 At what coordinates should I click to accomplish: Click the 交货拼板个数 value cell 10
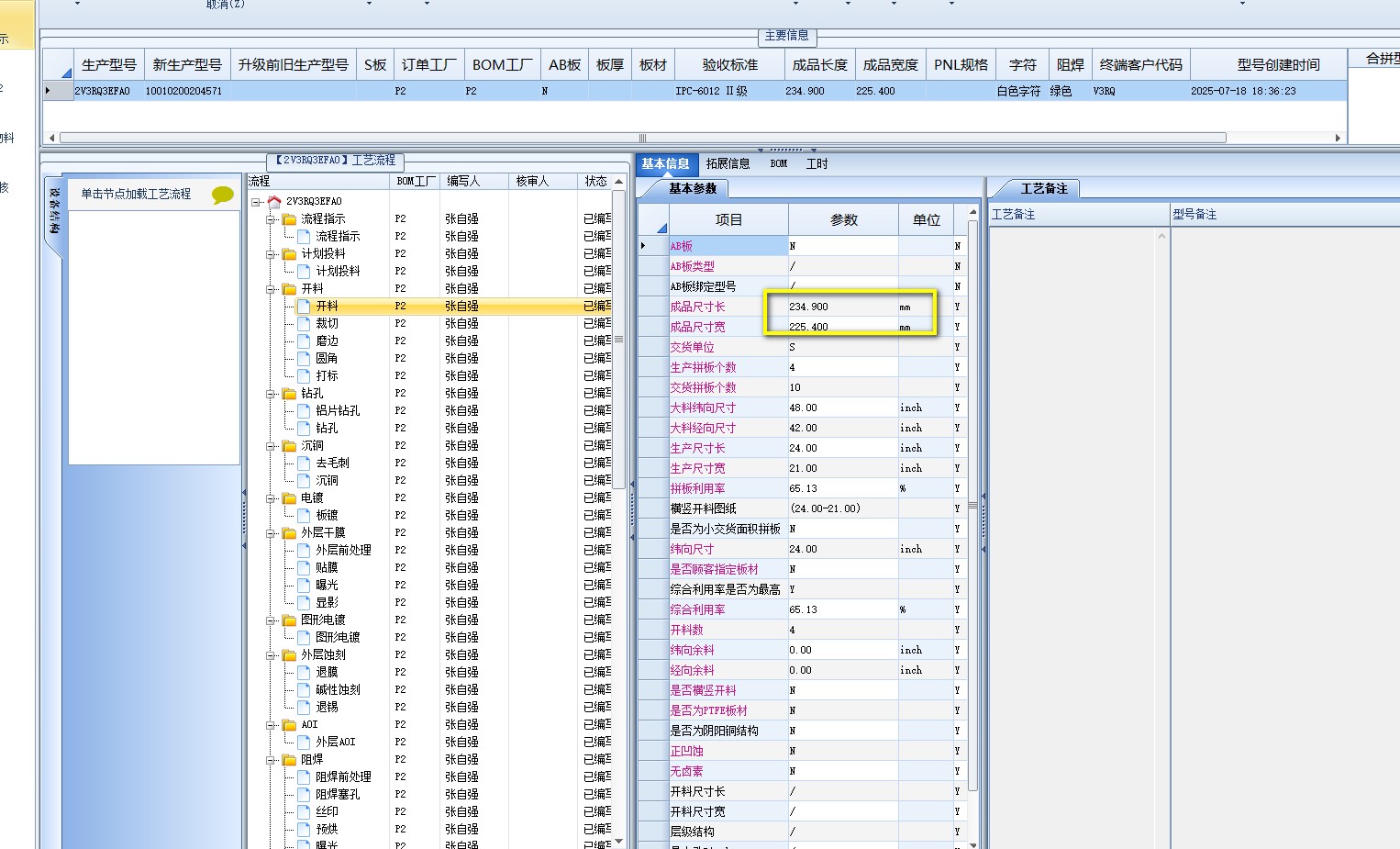[843, 387]
